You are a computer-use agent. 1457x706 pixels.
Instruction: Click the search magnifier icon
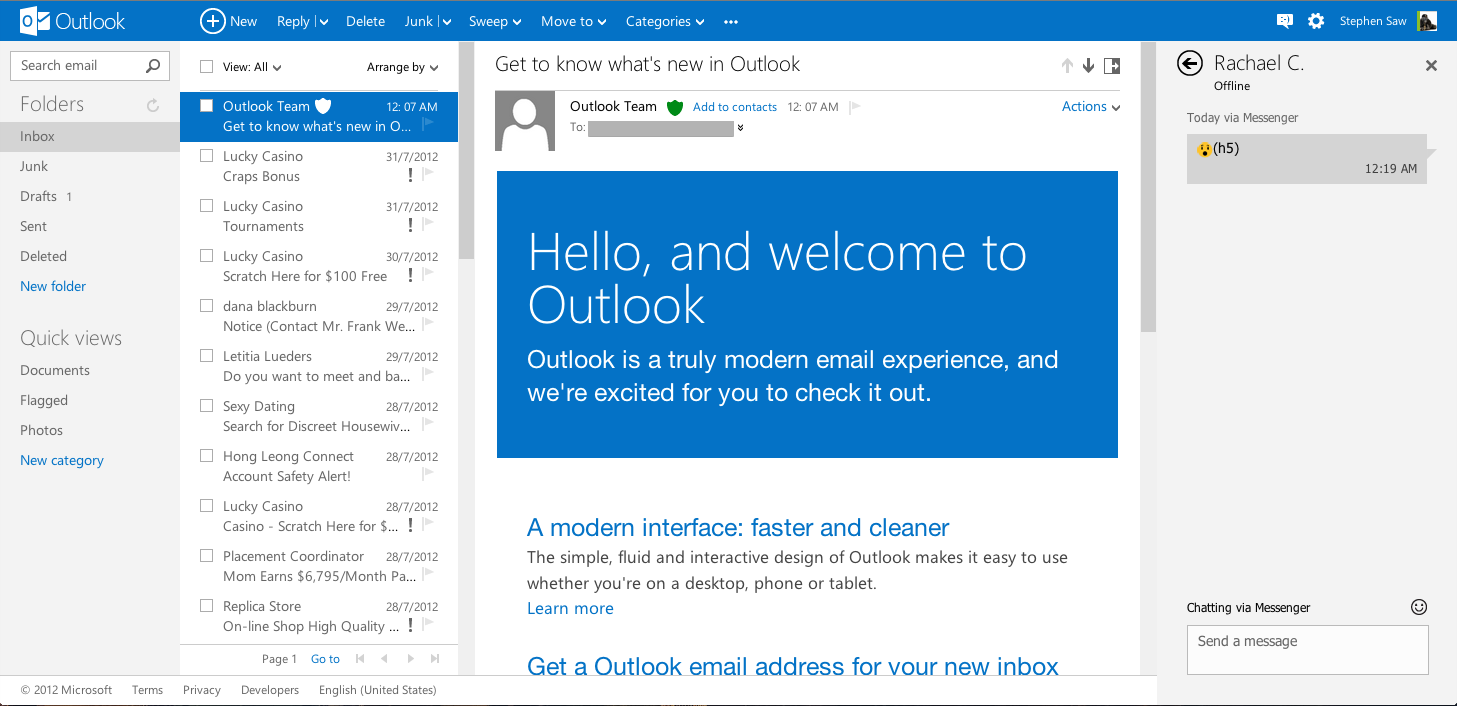tap(153, 66)
